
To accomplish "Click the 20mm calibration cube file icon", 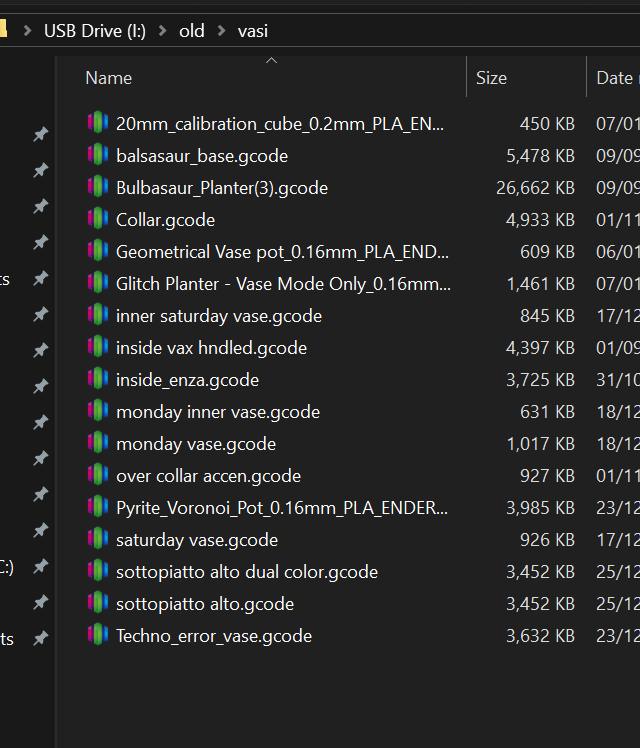I will [x=97, y=123].
